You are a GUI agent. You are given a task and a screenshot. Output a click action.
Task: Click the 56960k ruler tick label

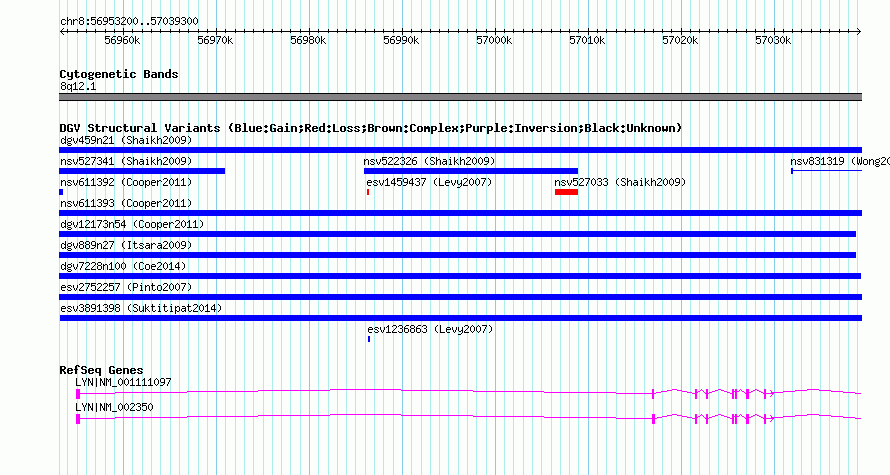(123, 41)
